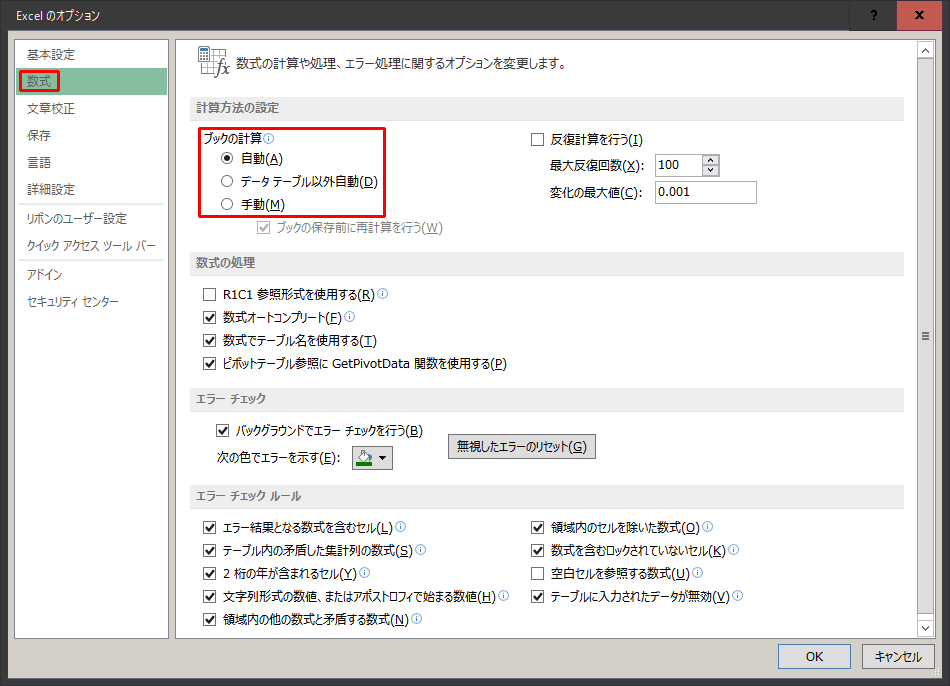
Task: Toggle 2 桁の年が含まれるセル(Y) checkbox
Action: click(x=210, y=573)
